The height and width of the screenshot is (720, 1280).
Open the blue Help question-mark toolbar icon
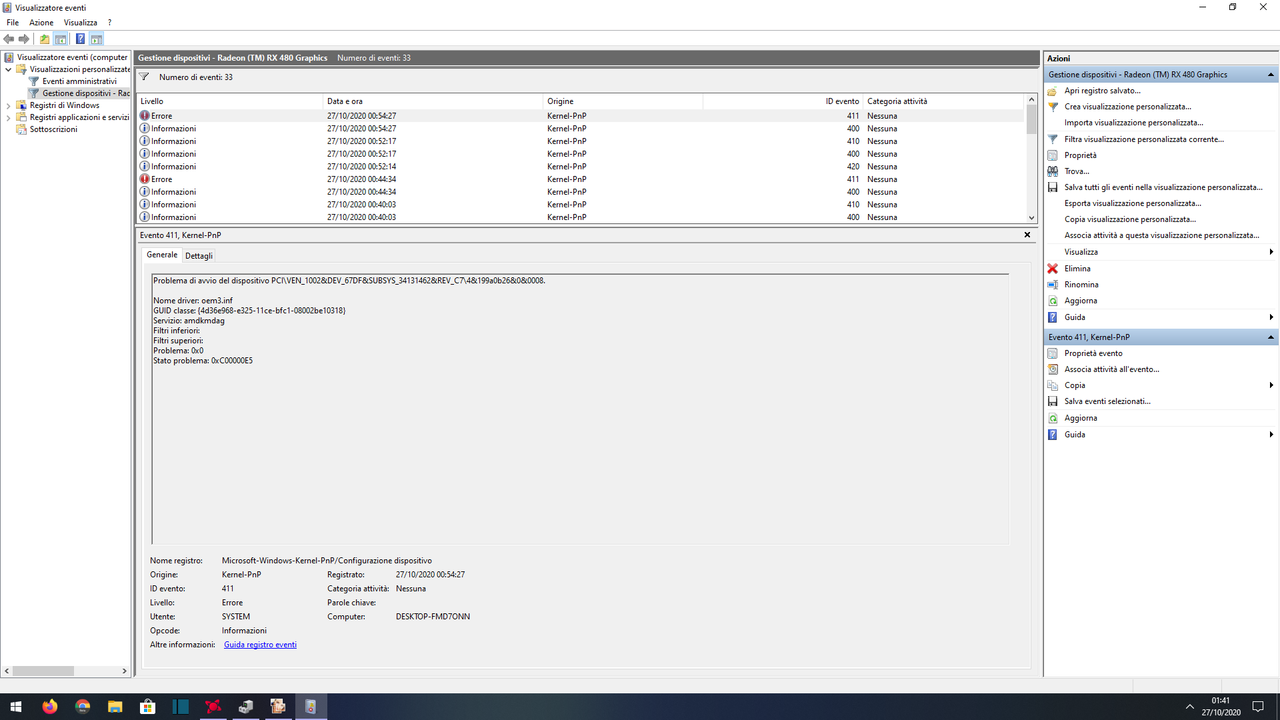point(80,39)
